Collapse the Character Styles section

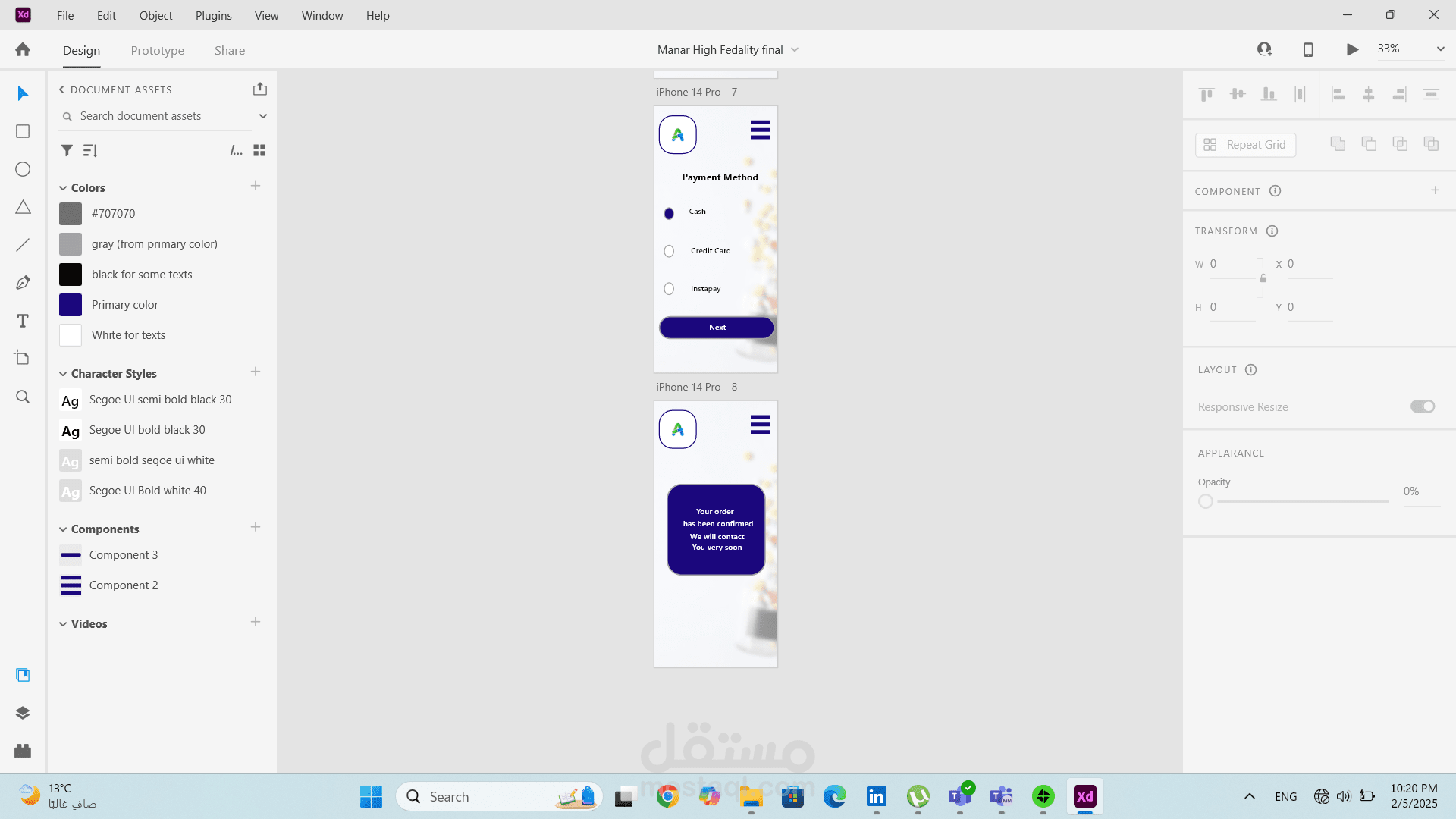63,374
